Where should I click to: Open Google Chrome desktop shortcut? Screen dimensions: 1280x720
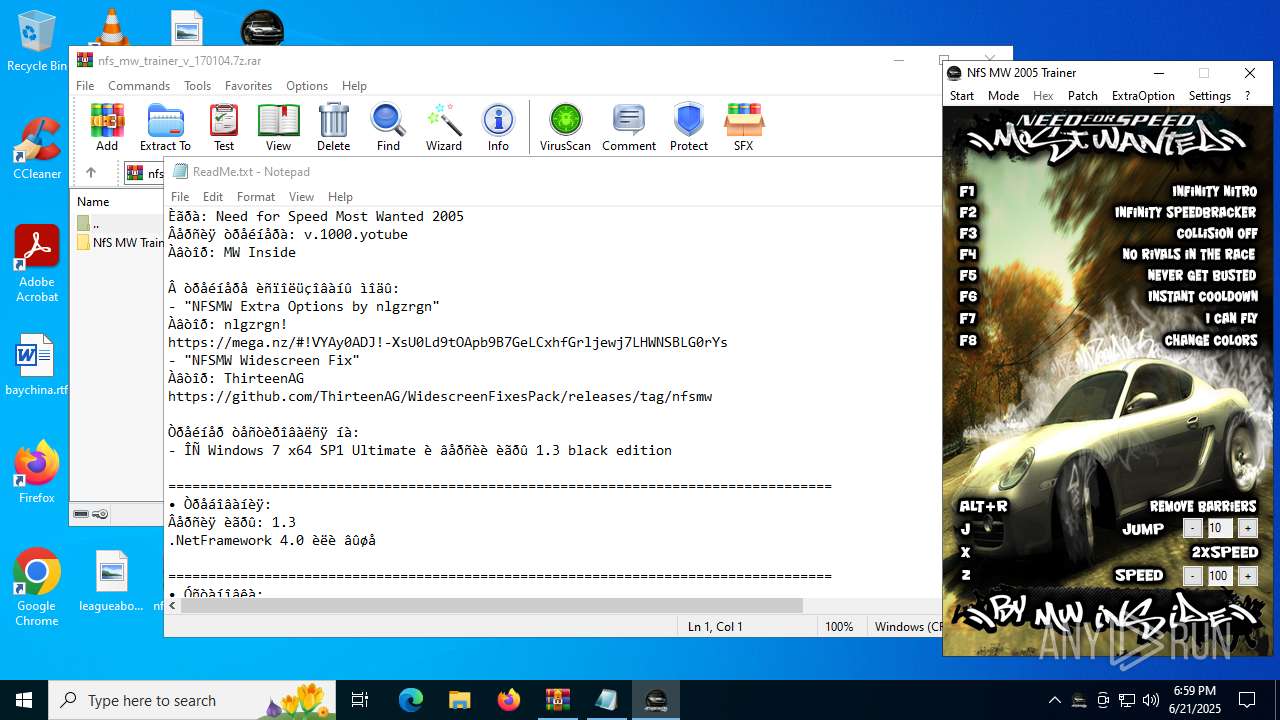37,587
